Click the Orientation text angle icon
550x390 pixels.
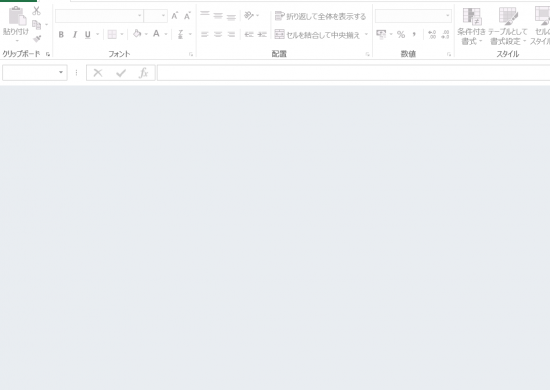pyautogui.click(x=249, y=15)
